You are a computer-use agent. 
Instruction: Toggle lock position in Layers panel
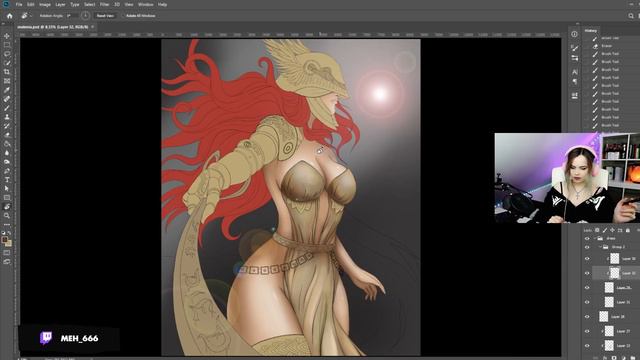[612, 230]
